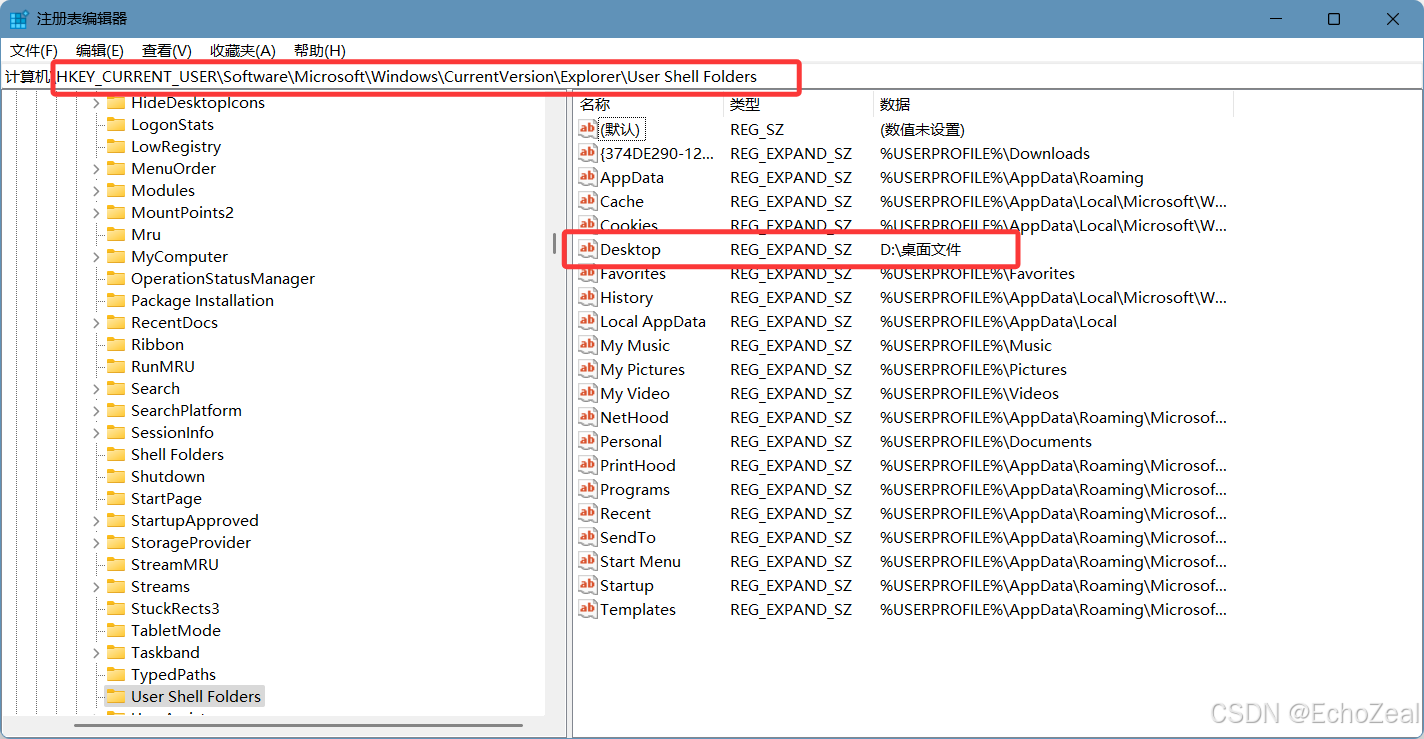Expand the Modules key chevron
This screenshot has width=1424, height=739.
(x=96, y=191)
